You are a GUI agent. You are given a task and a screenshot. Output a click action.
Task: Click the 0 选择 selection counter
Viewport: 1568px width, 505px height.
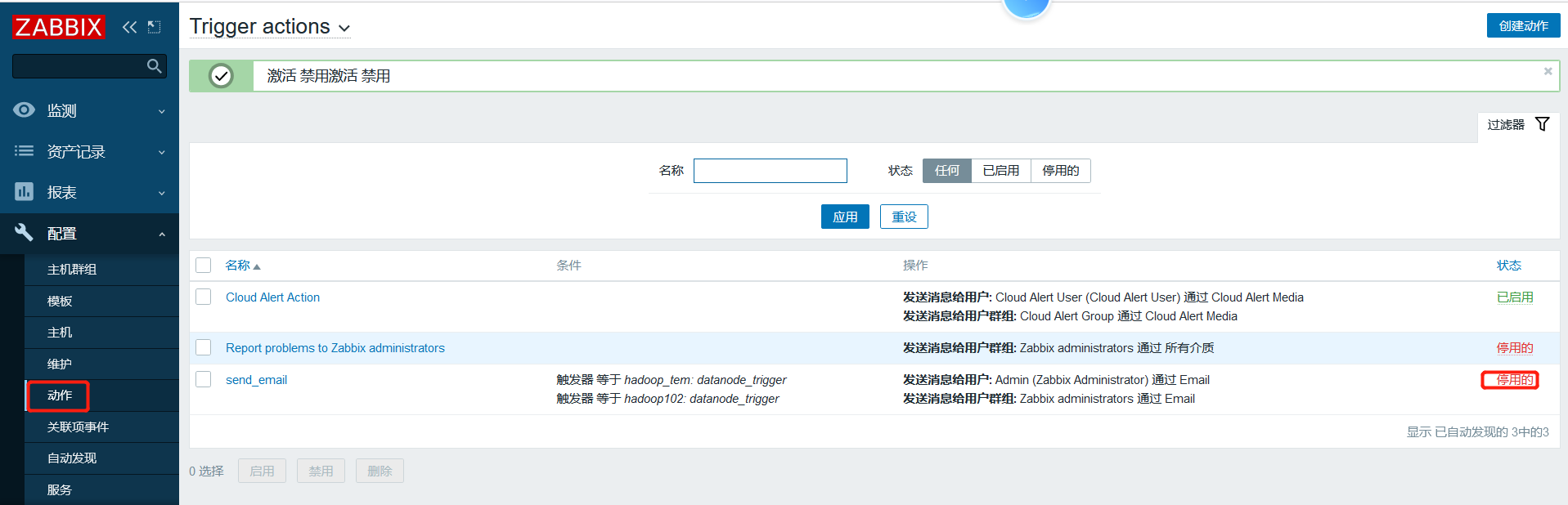click(206, 471)
